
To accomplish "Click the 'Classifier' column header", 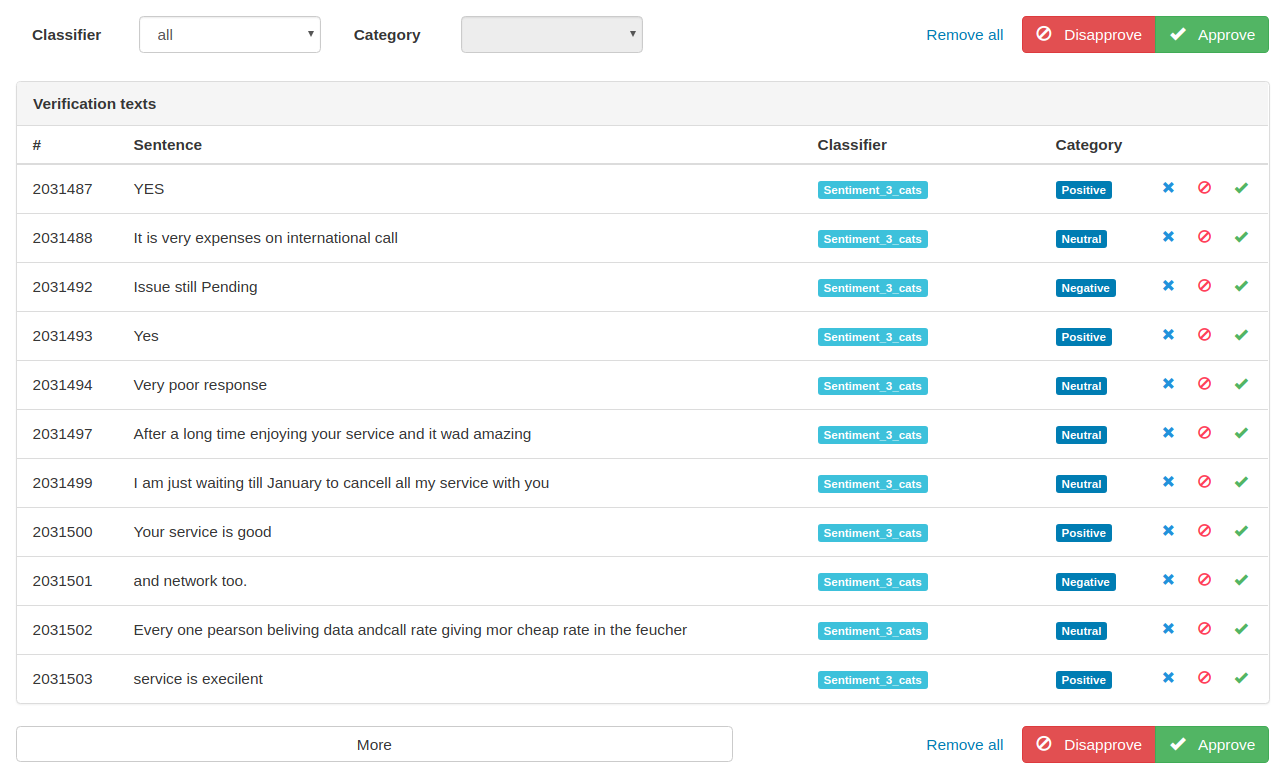I will coord(852,145).
